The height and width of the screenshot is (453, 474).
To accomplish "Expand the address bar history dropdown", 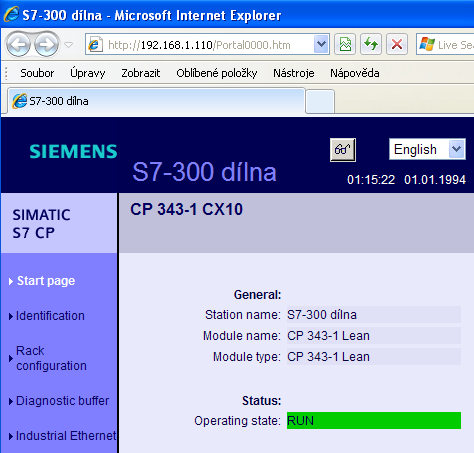I will [x=321, y=44].
